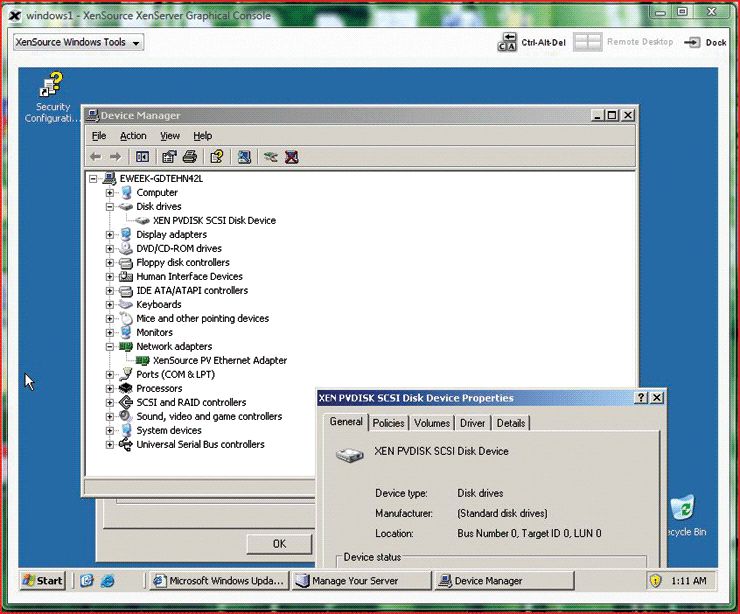Screen dimensions: 740x614
Task: Select Floppy disk controllers tree row
Action: coord(183,262)
